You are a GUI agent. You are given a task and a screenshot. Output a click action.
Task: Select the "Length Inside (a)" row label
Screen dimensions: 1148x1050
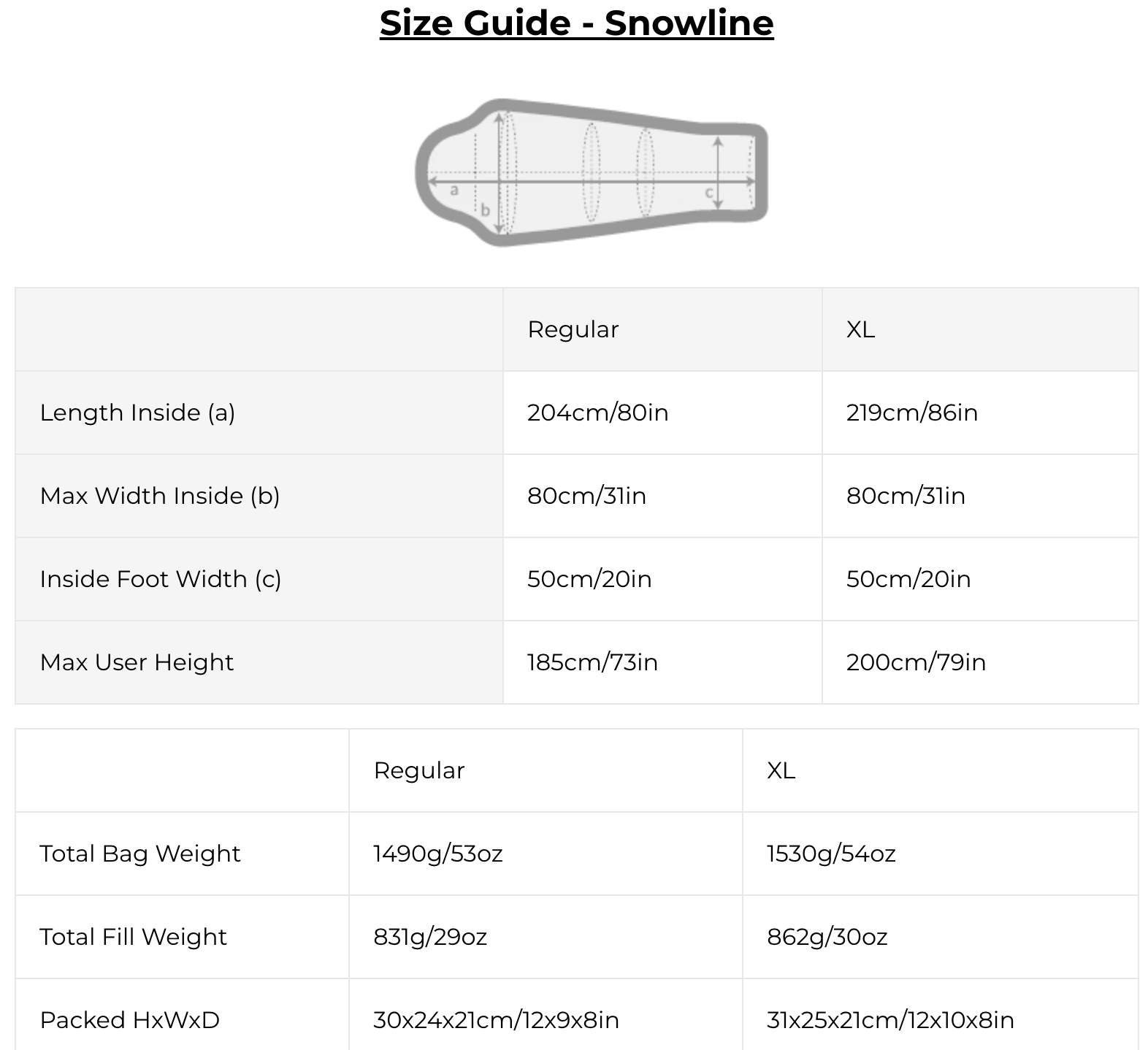click(x=137, y=413)
